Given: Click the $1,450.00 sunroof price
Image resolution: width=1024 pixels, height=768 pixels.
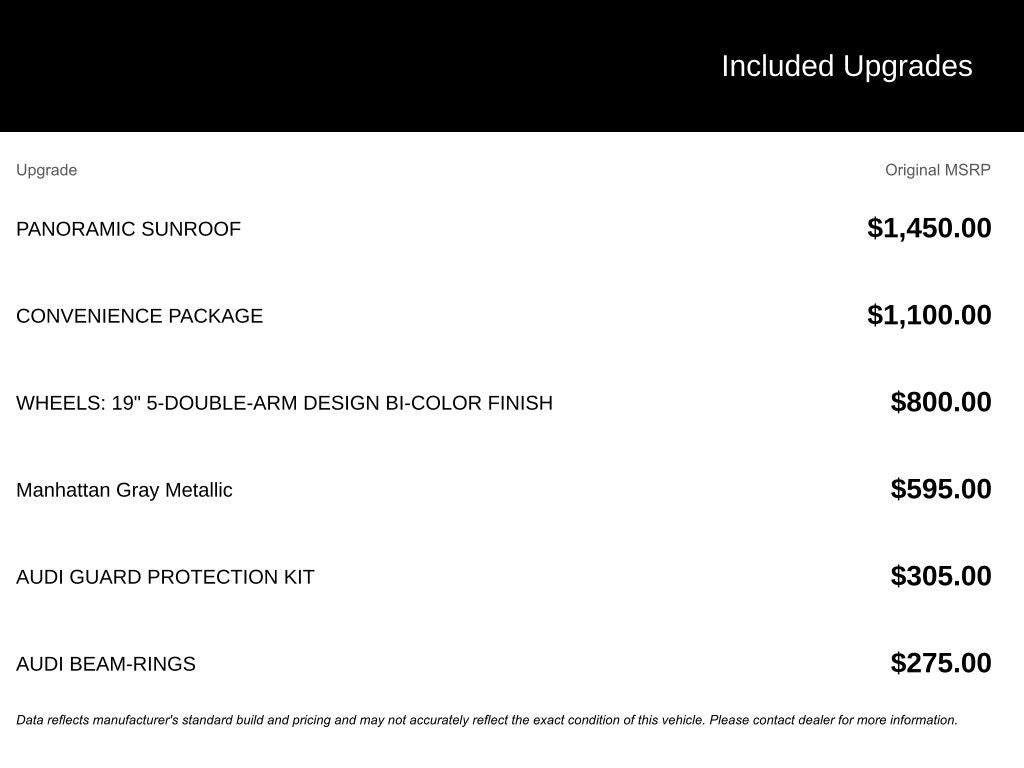Looking at the screenshot, I should 929,228.
